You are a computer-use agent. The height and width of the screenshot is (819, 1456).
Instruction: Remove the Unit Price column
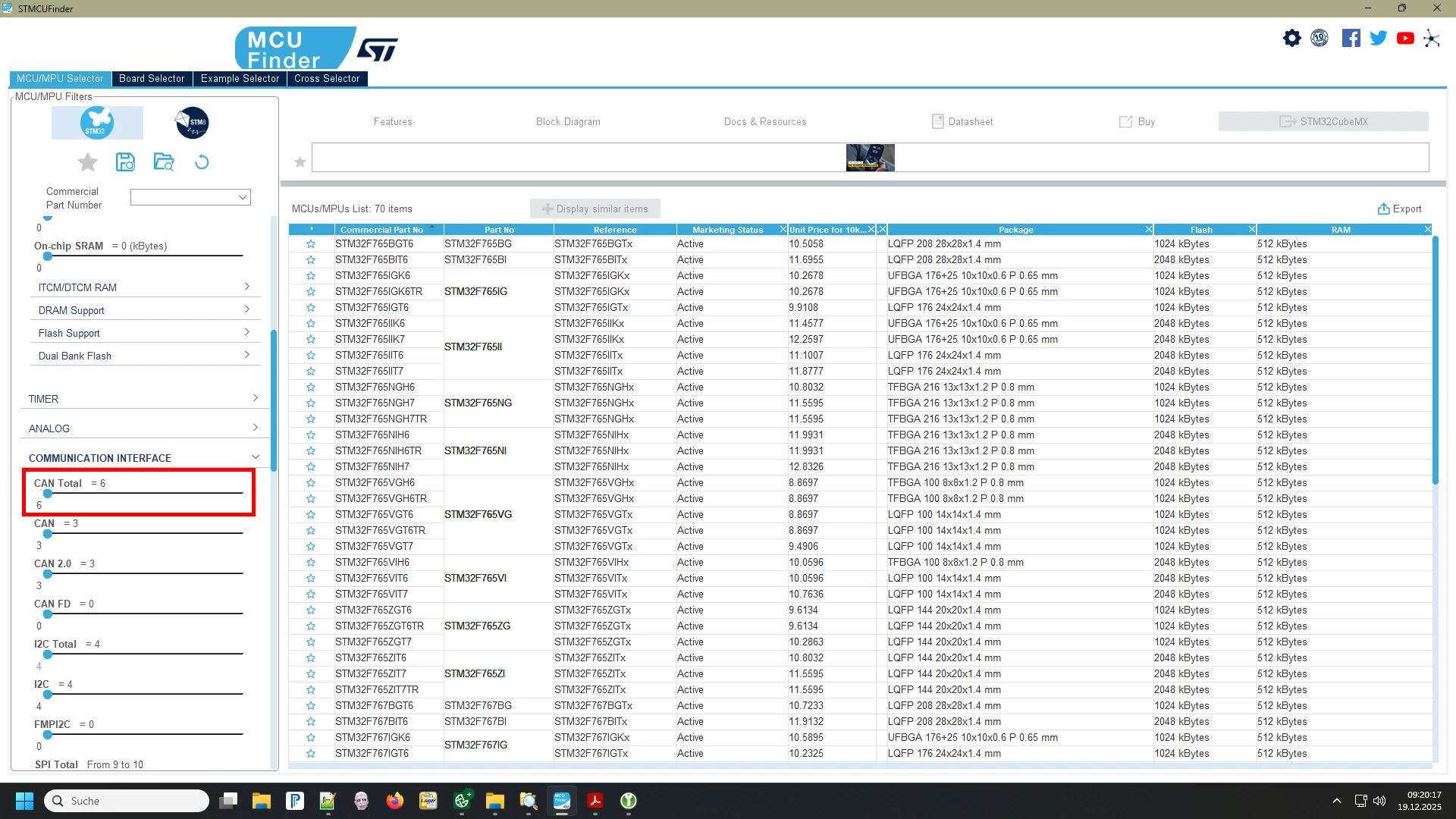871,229
